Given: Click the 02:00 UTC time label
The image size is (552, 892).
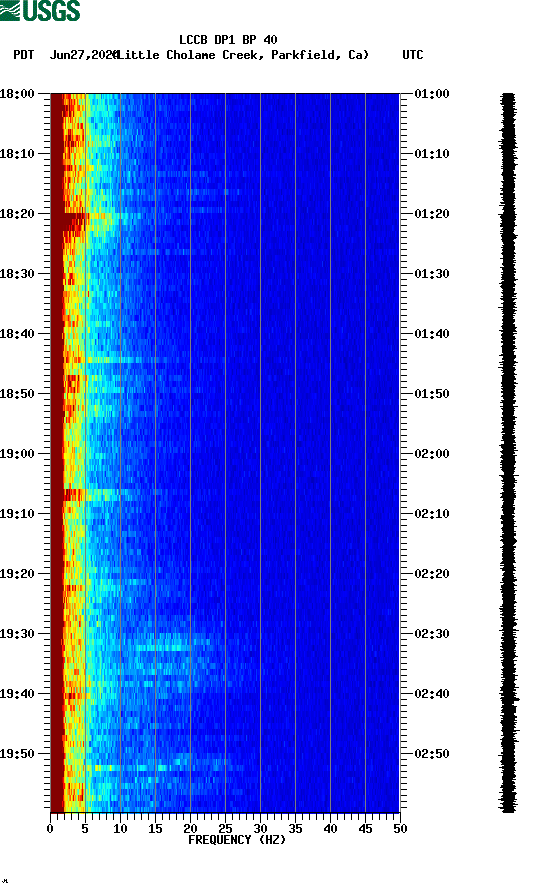Looking at the screenshot, I should pyautogui.click(x=432, y=454).
